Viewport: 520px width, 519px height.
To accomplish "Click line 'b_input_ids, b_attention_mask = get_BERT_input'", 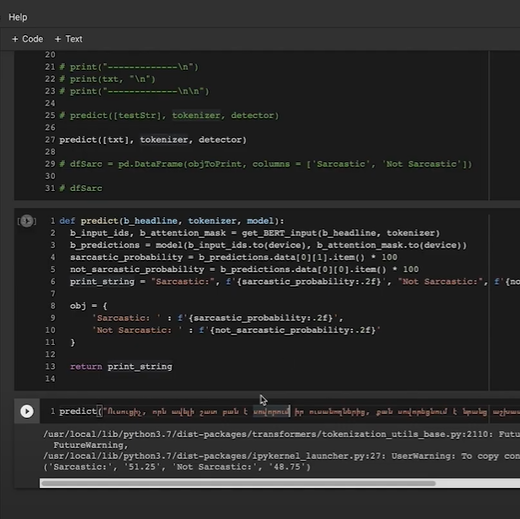I will coord(255,233).
